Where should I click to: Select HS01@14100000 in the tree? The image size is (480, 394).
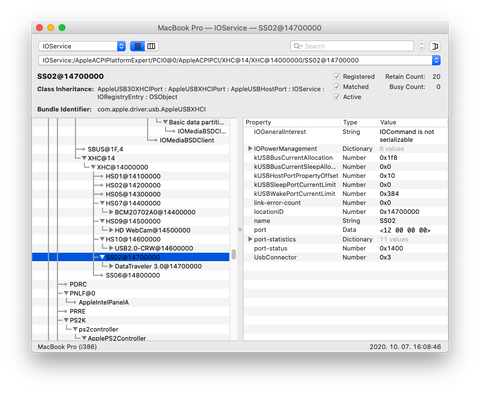pyautogui.click(x=133, y=176)
